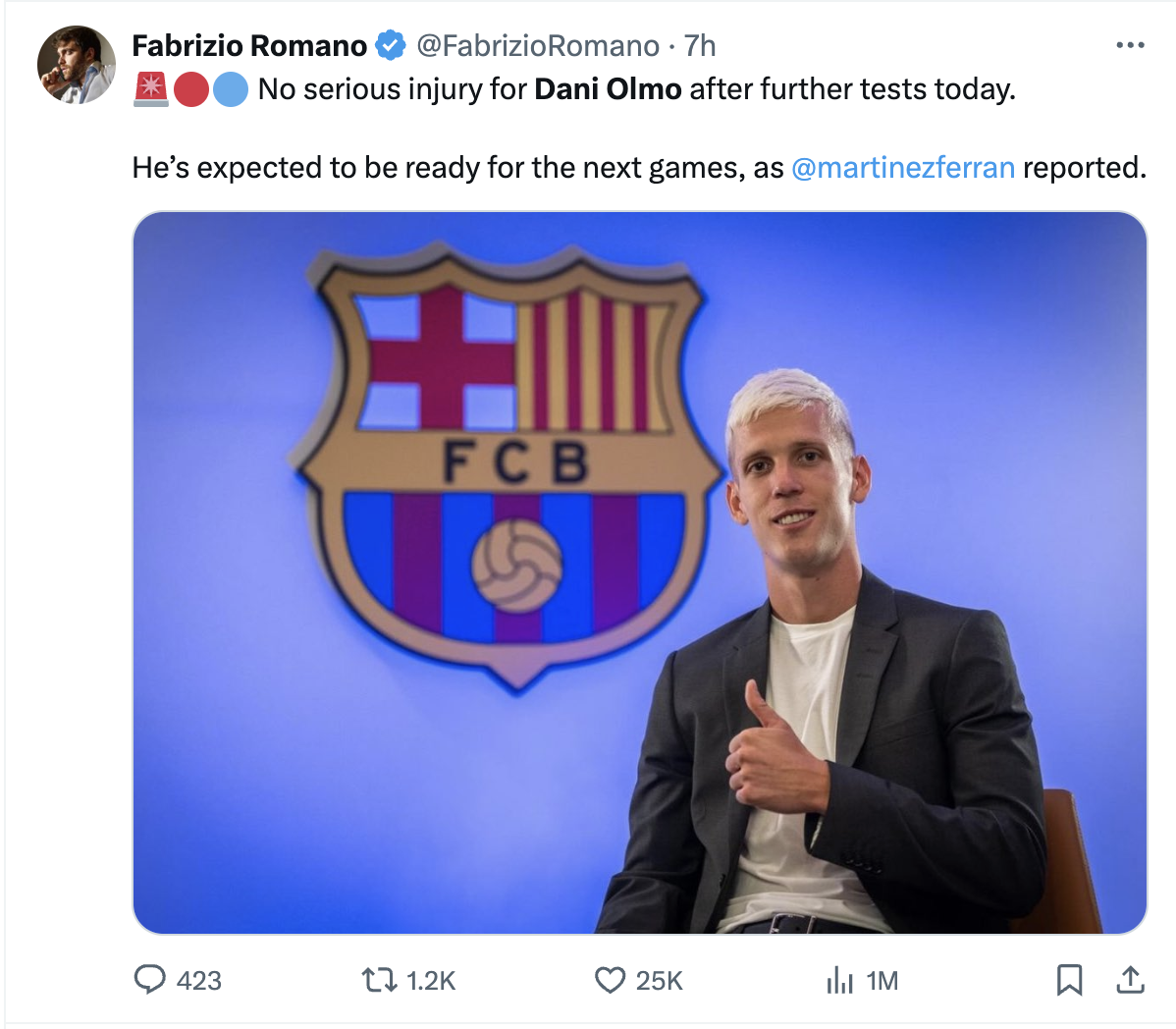This screenshot has height=1029, width=1176.
Task: Open the @martinezferran mention
Action: tap(903, 167)
